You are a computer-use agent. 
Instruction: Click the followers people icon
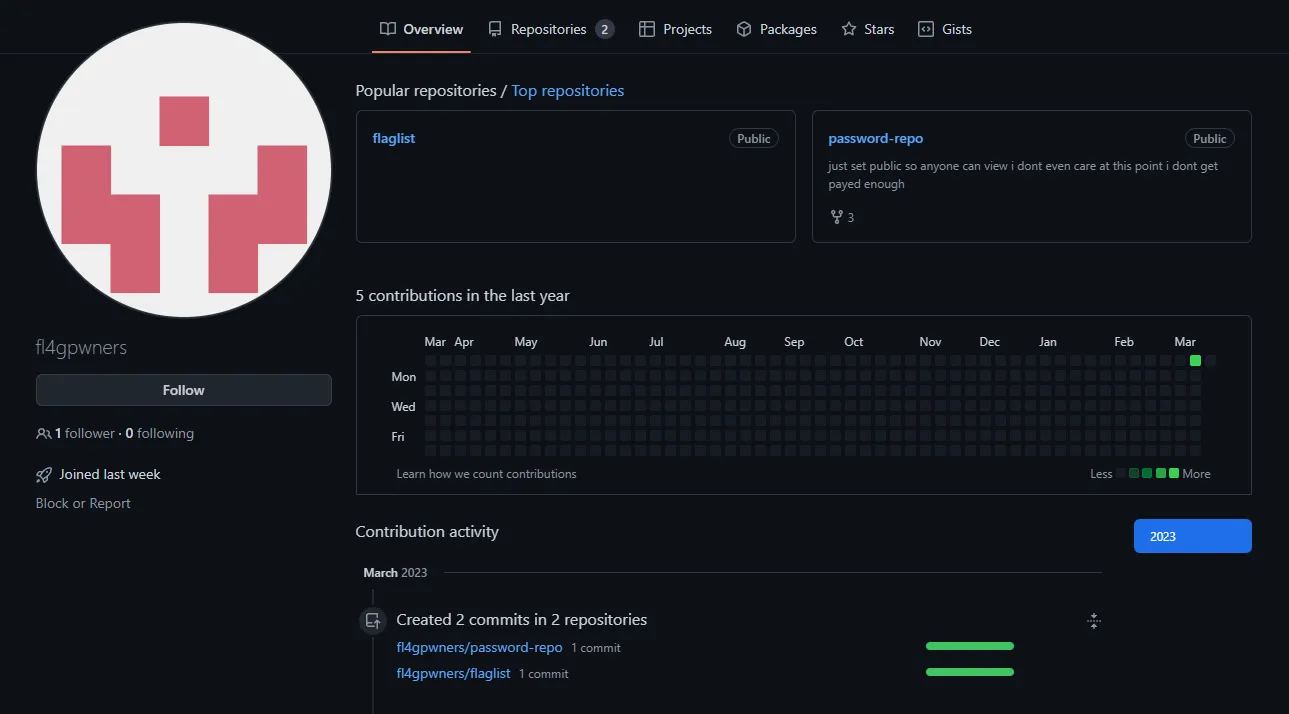point(42,433)
